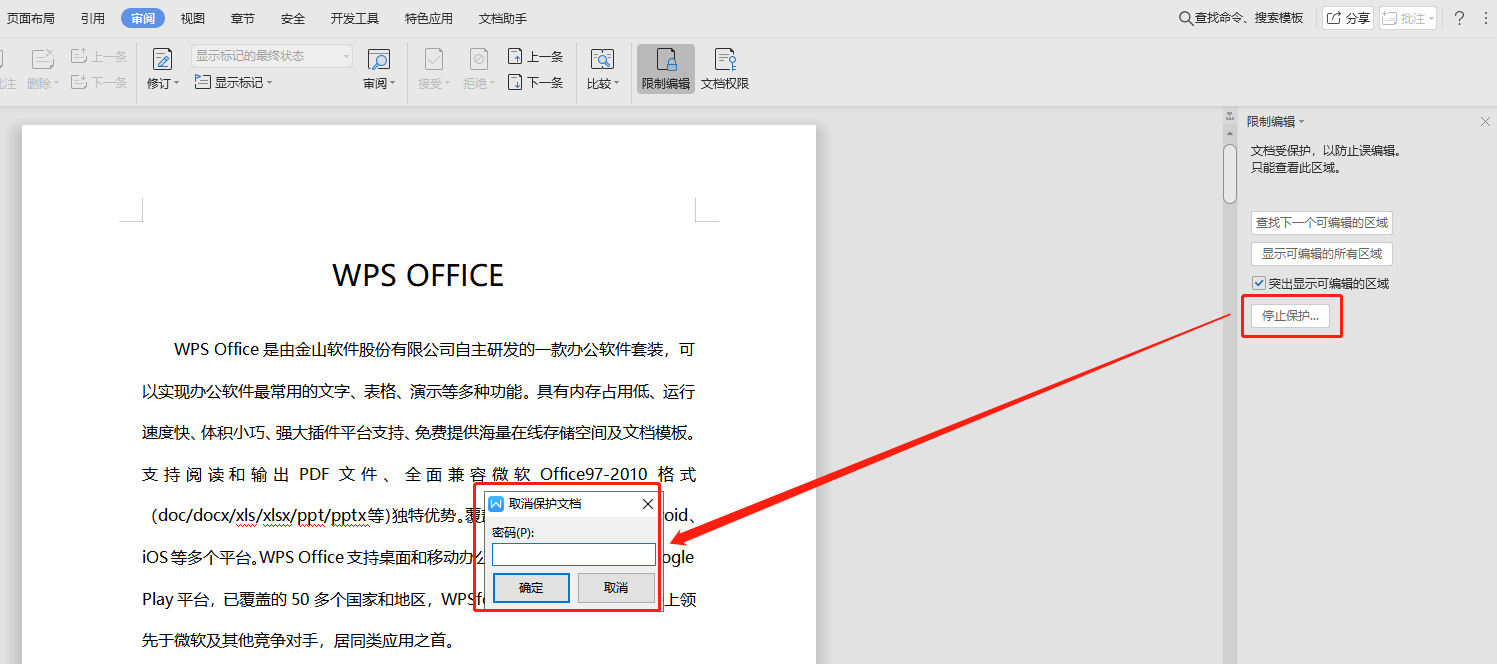This screenshot has height=664, width=1497.
Task: Click the WPS icon in dialog title
Action: pos(496,504)
